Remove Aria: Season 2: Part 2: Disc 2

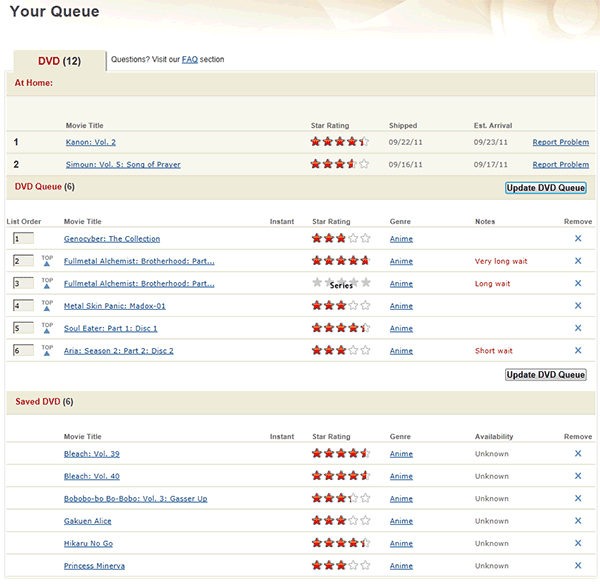(x=578, y=350)
